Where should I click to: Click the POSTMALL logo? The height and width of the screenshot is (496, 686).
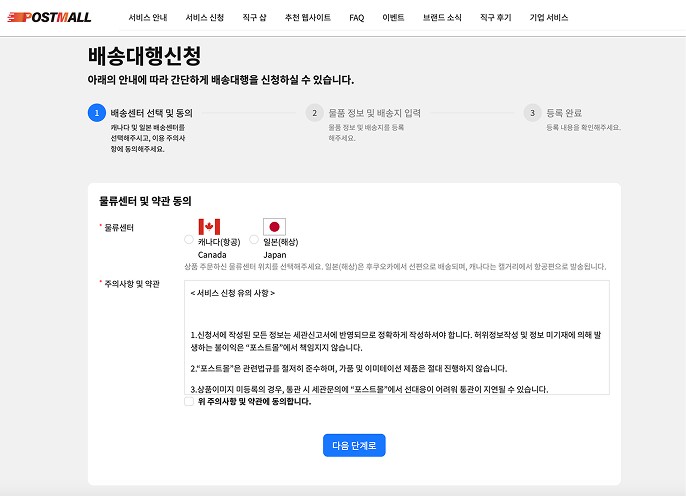pos(49,17)
